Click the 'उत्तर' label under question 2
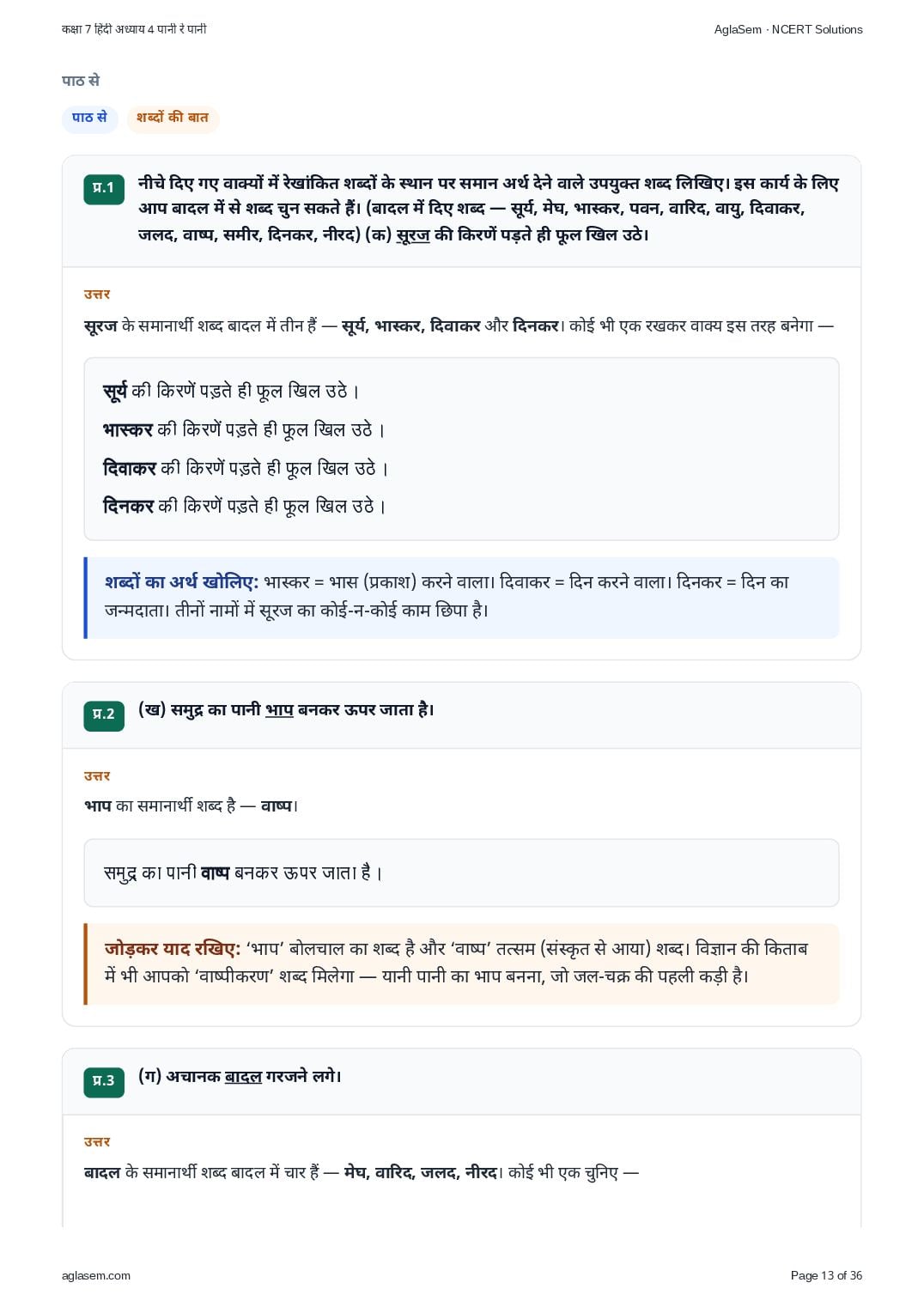 click(97, 776)
